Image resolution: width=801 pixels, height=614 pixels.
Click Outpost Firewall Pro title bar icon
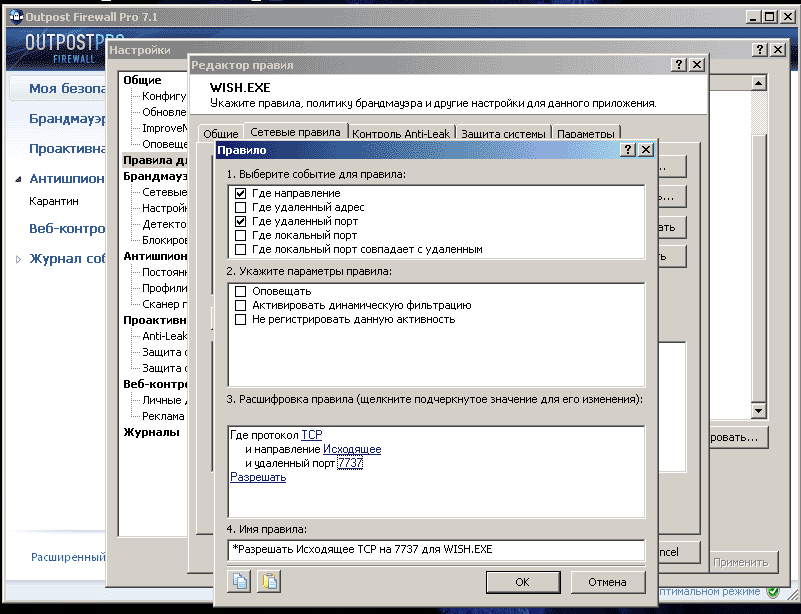coord(16,17)
